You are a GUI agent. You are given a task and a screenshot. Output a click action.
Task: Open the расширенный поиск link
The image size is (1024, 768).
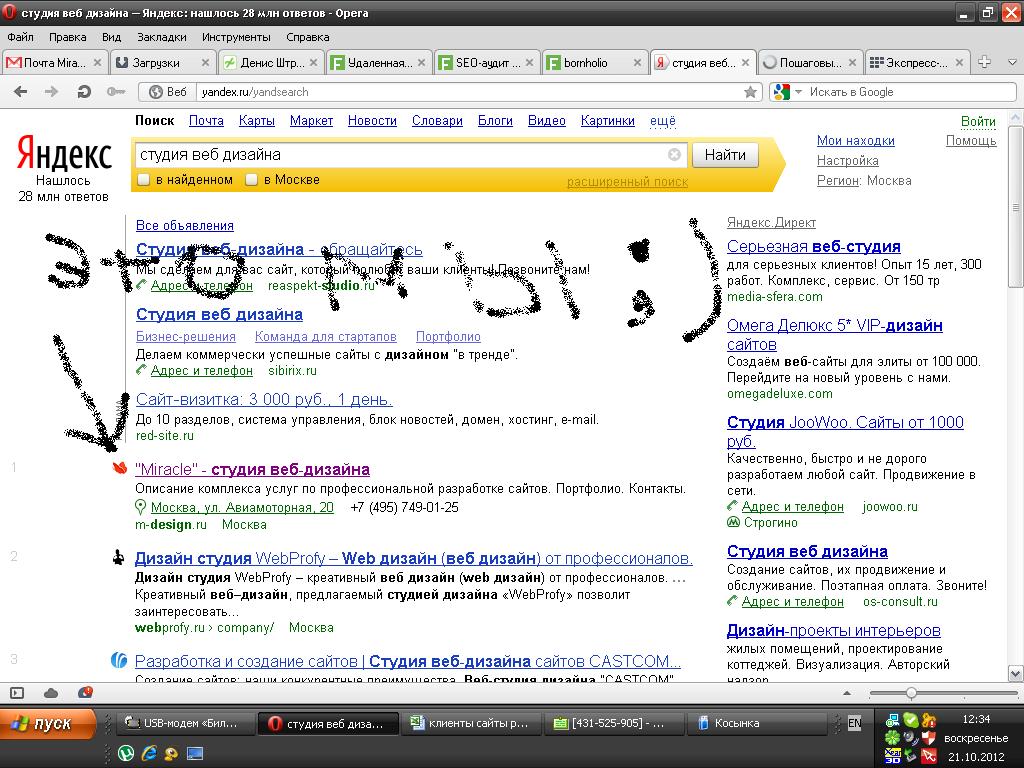(627, 182)
